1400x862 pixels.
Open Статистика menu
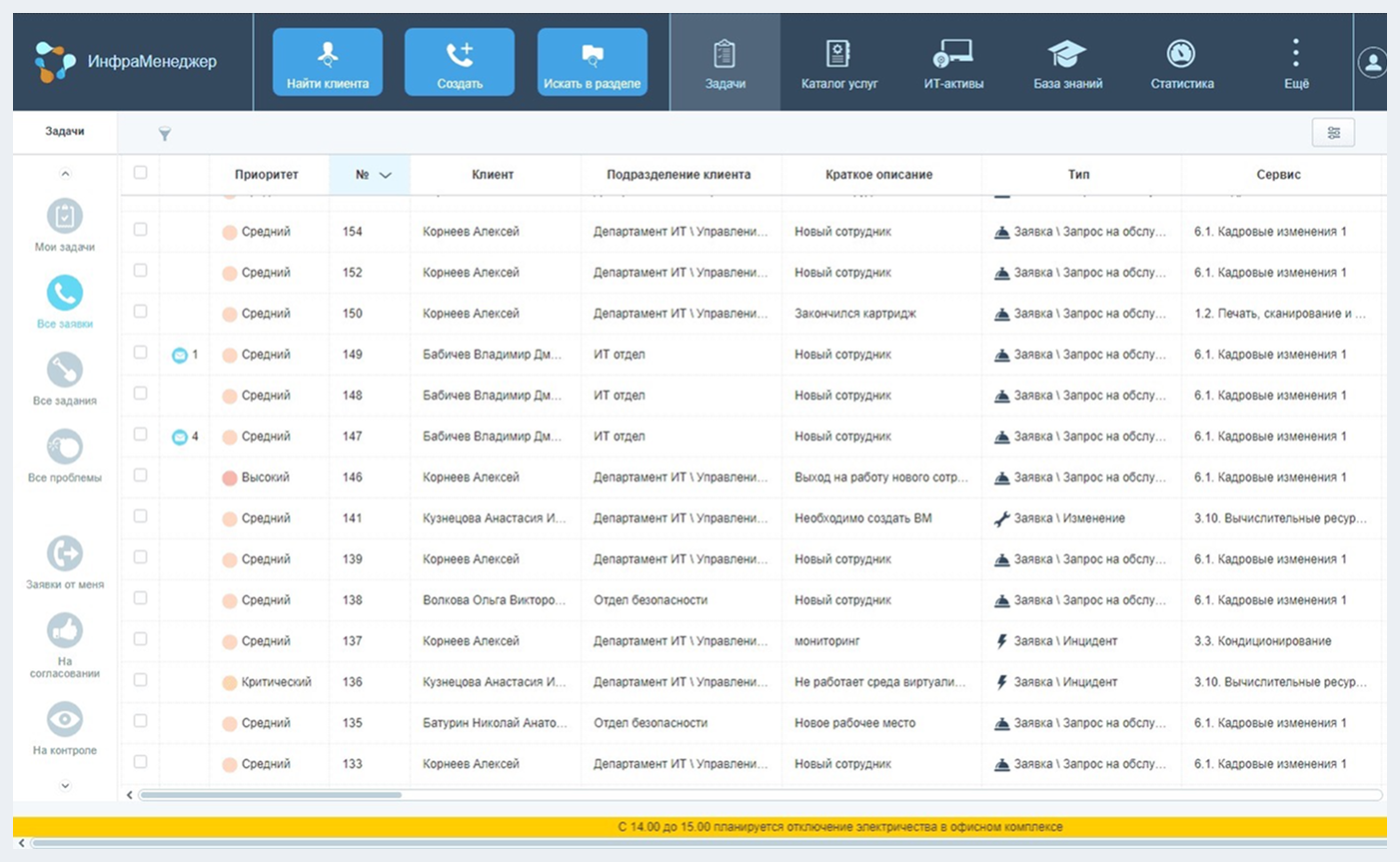click(x=1182, y=62)
